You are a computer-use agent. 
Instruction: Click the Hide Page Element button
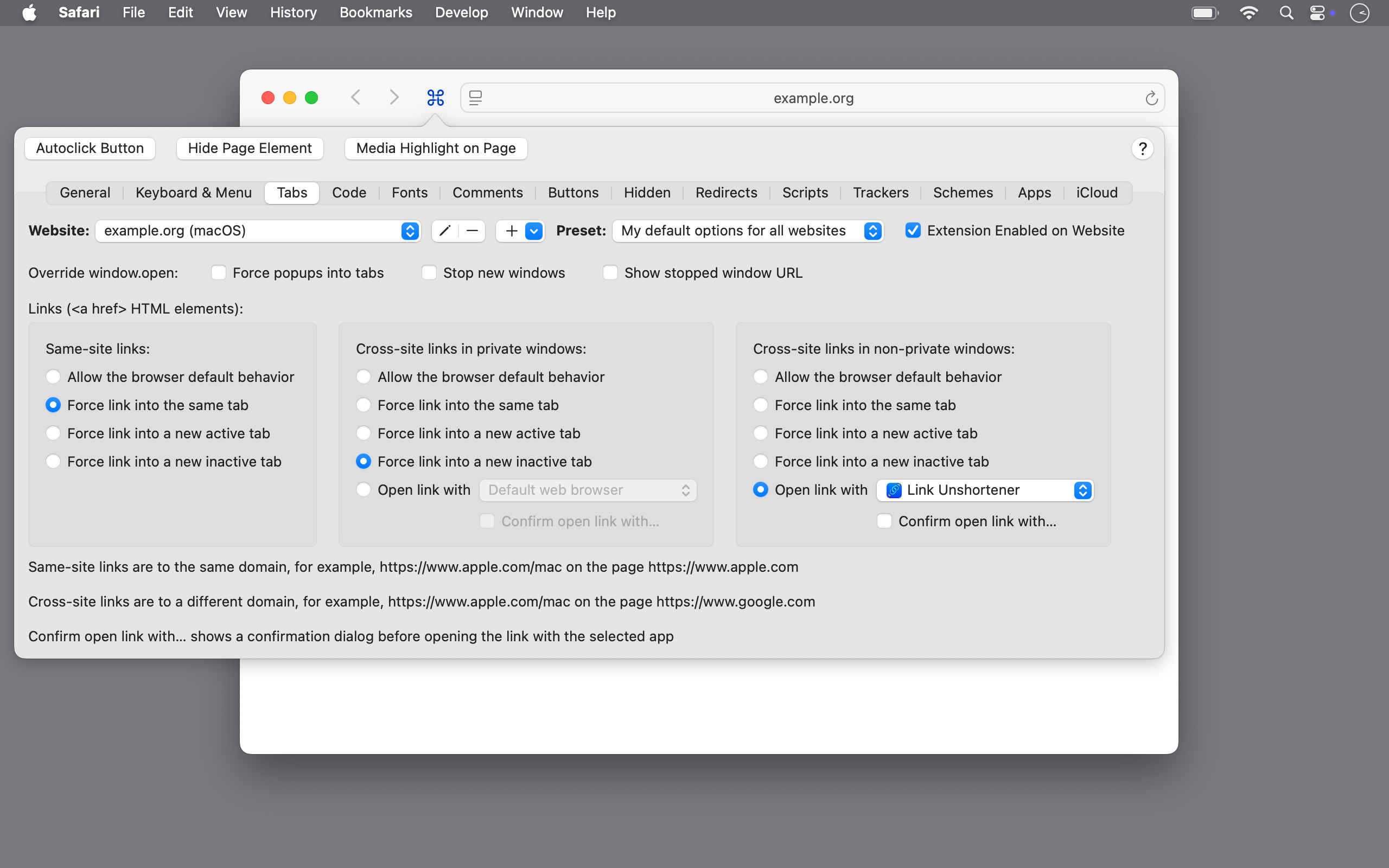tap(250, 149)
